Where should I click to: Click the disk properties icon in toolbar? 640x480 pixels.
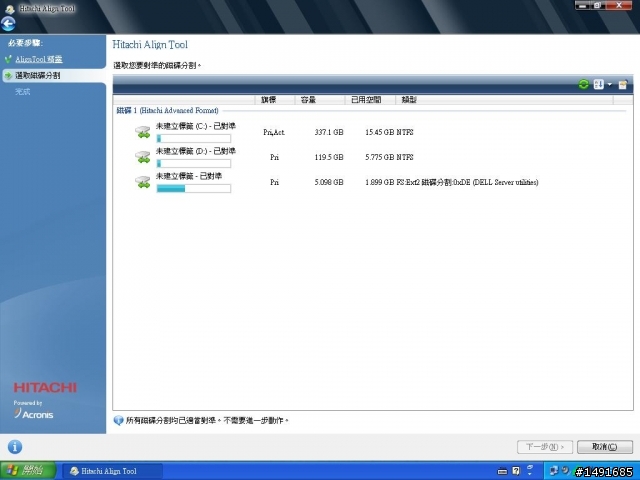(x=623, y=84)
